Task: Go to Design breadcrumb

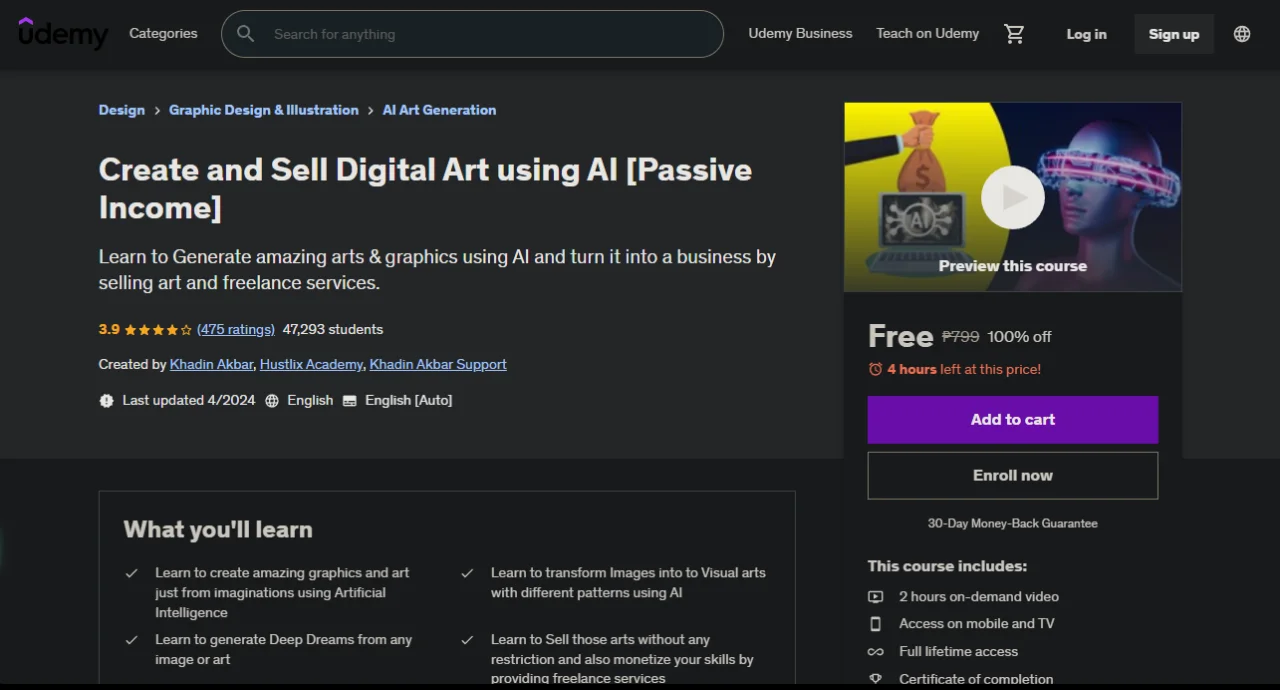Action: (122, 110)
